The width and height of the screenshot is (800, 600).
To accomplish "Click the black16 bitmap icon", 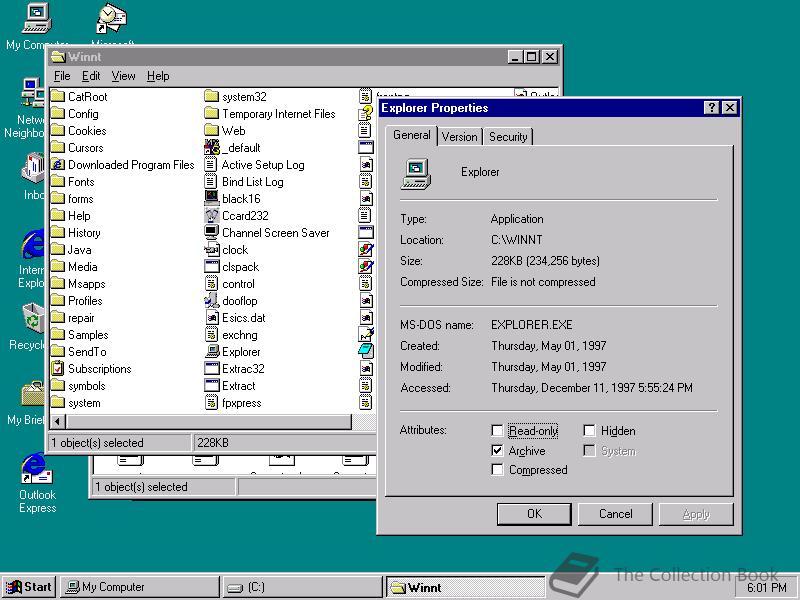I will pyautogui.click(x=211, y=198).
